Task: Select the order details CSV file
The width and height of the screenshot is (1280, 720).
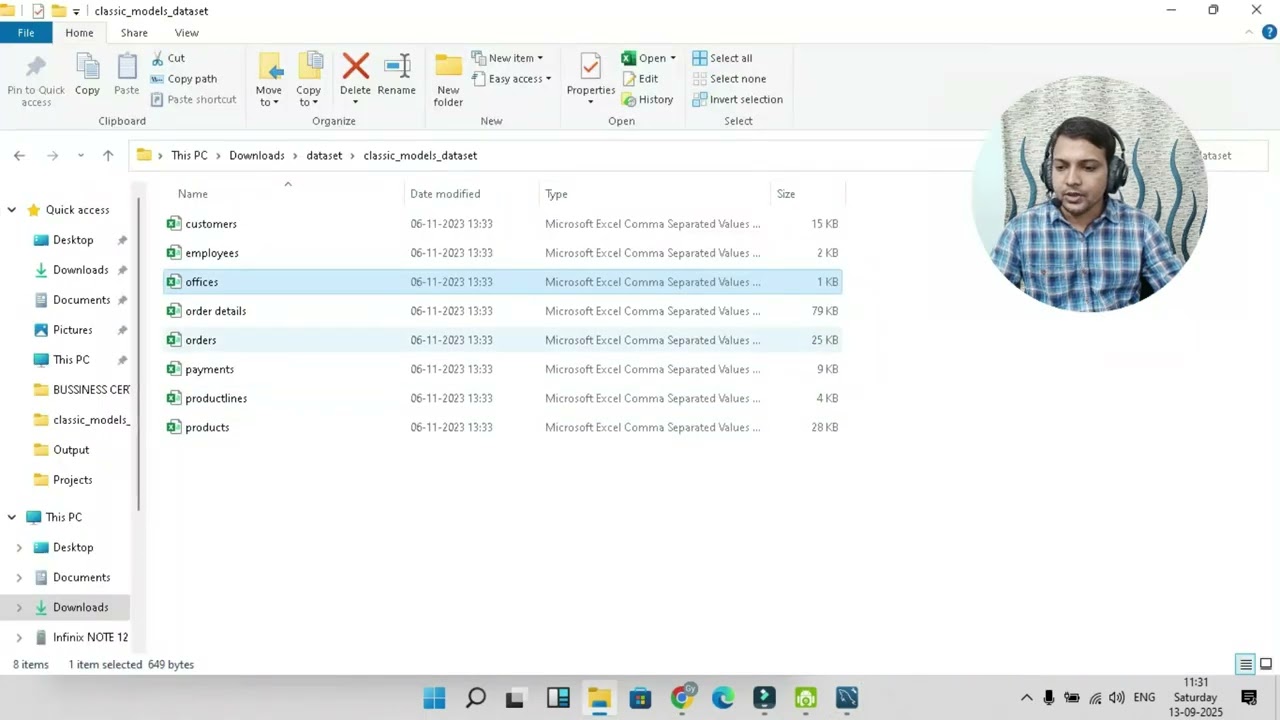Action: [x=503, y=311]
